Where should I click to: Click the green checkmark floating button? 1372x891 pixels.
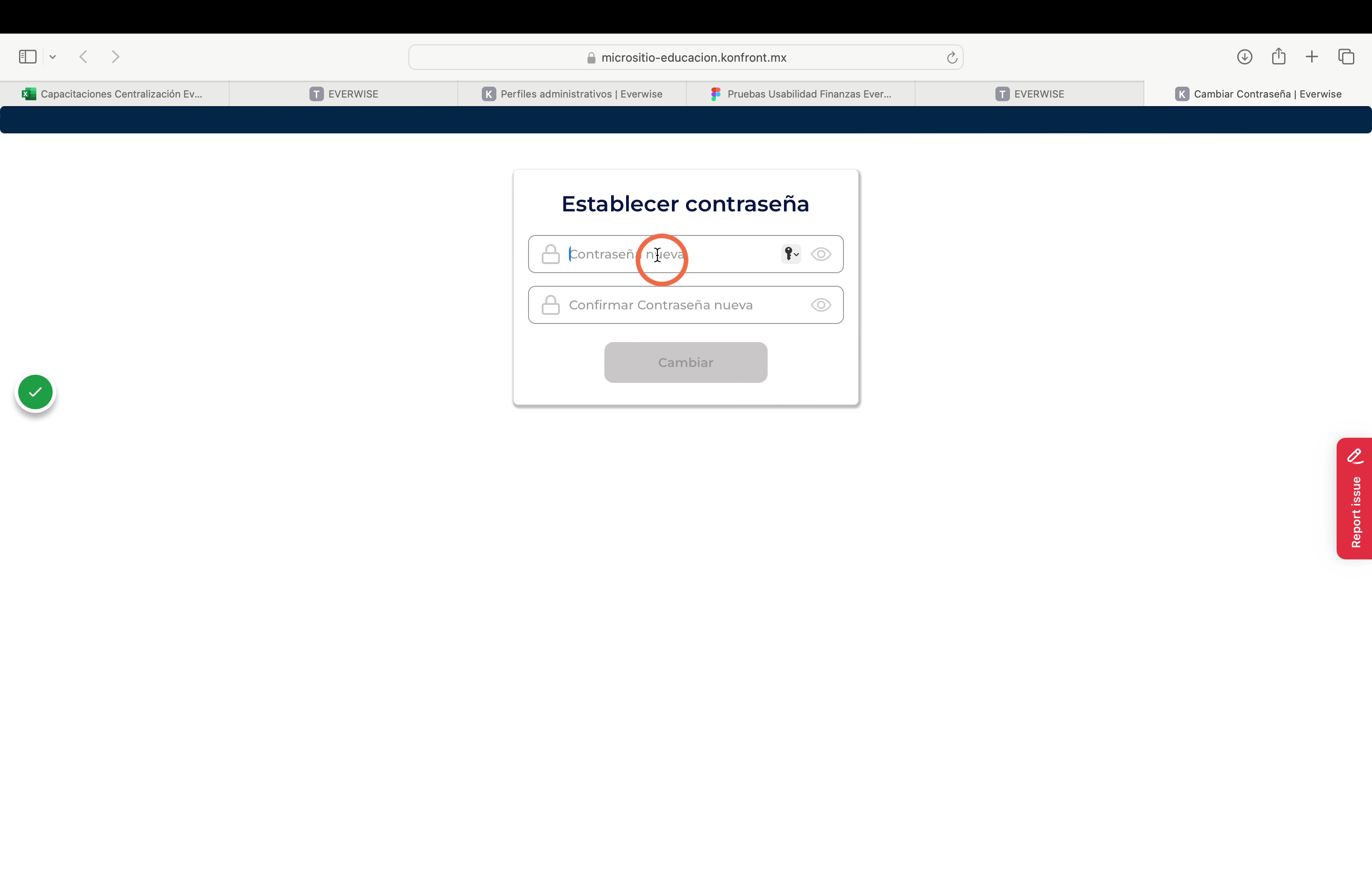click(35, 392)
